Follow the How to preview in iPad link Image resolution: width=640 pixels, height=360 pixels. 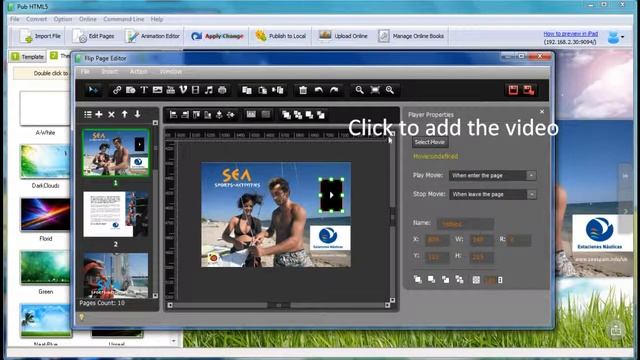(x=570, y=34)
